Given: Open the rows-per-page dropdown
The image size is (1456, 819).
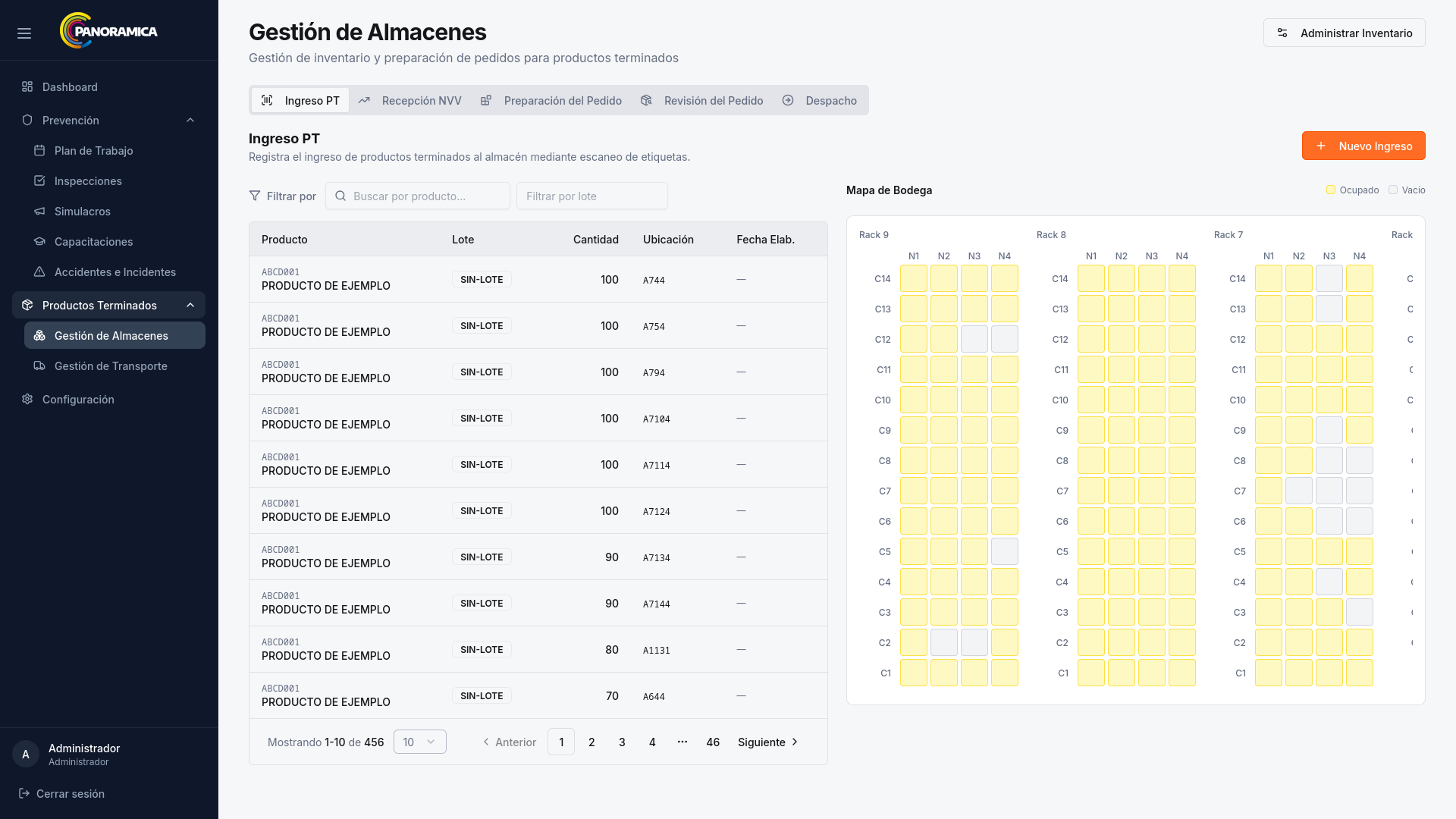Looking at the screenshot, I should tap(419, 742).
